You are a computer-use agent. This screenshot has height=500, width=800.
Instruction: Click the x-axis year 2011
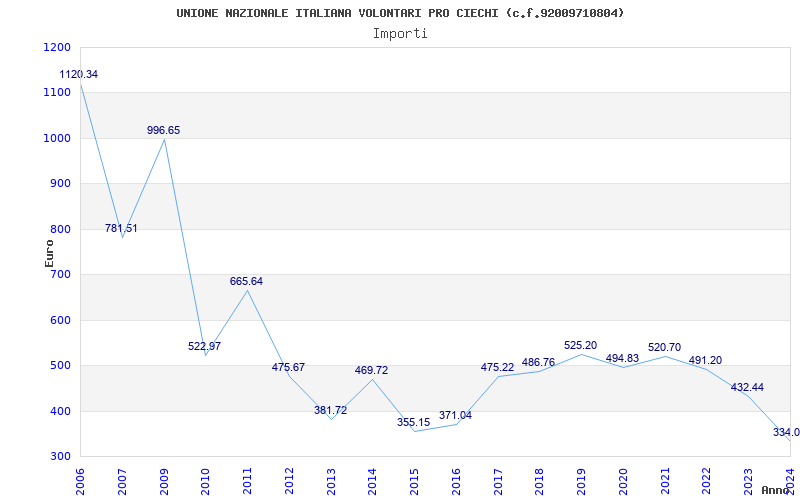point(247,482)
